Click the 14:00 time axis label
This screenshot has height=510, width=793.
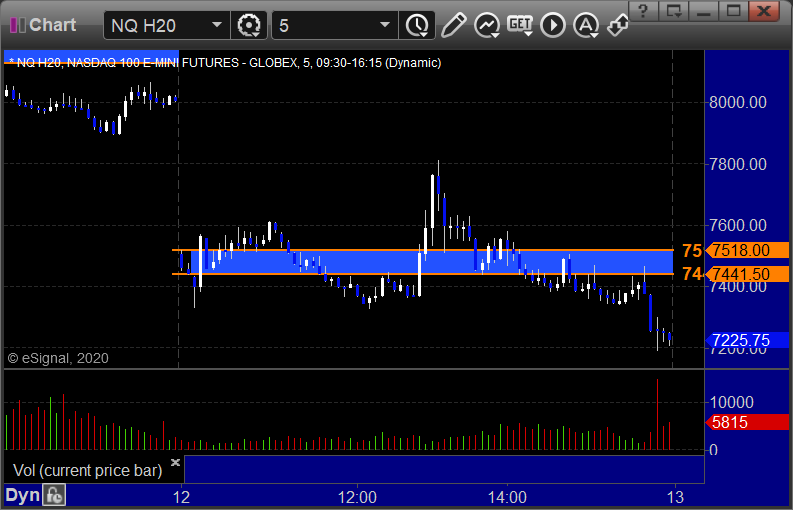(507, 497)
